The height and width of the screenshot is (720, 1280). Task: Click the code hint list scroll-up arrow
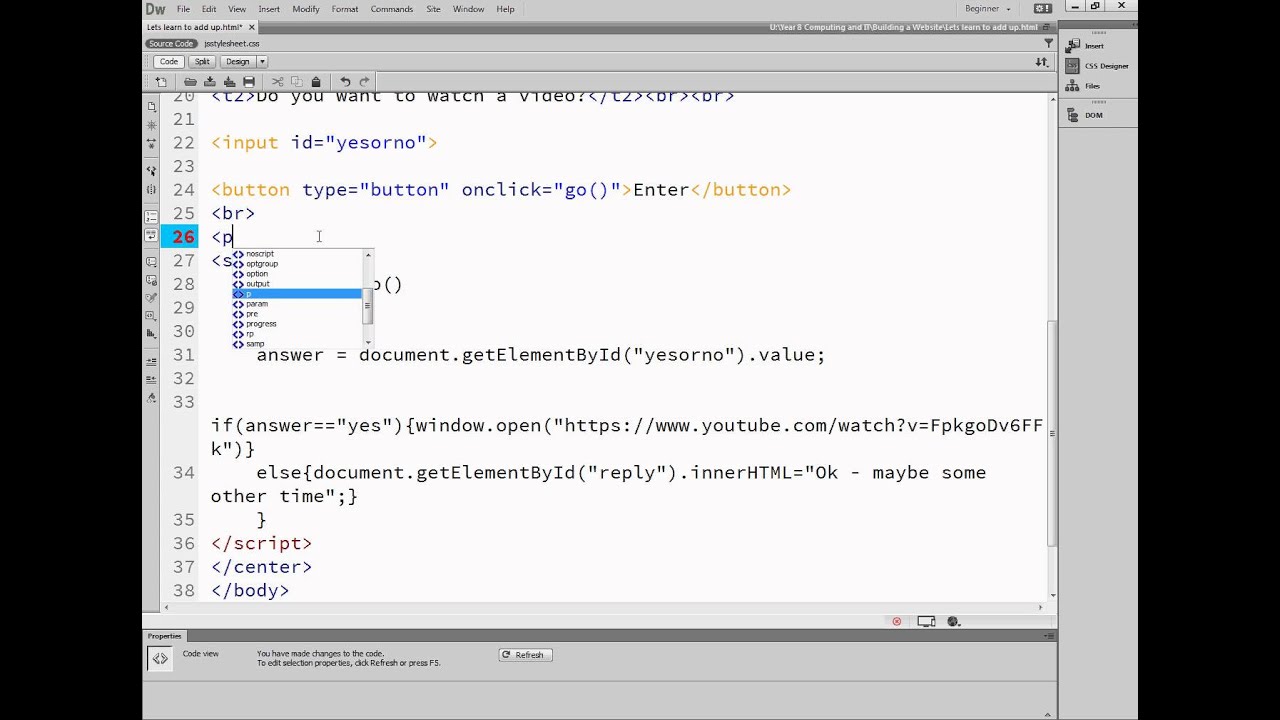[368, 254]
